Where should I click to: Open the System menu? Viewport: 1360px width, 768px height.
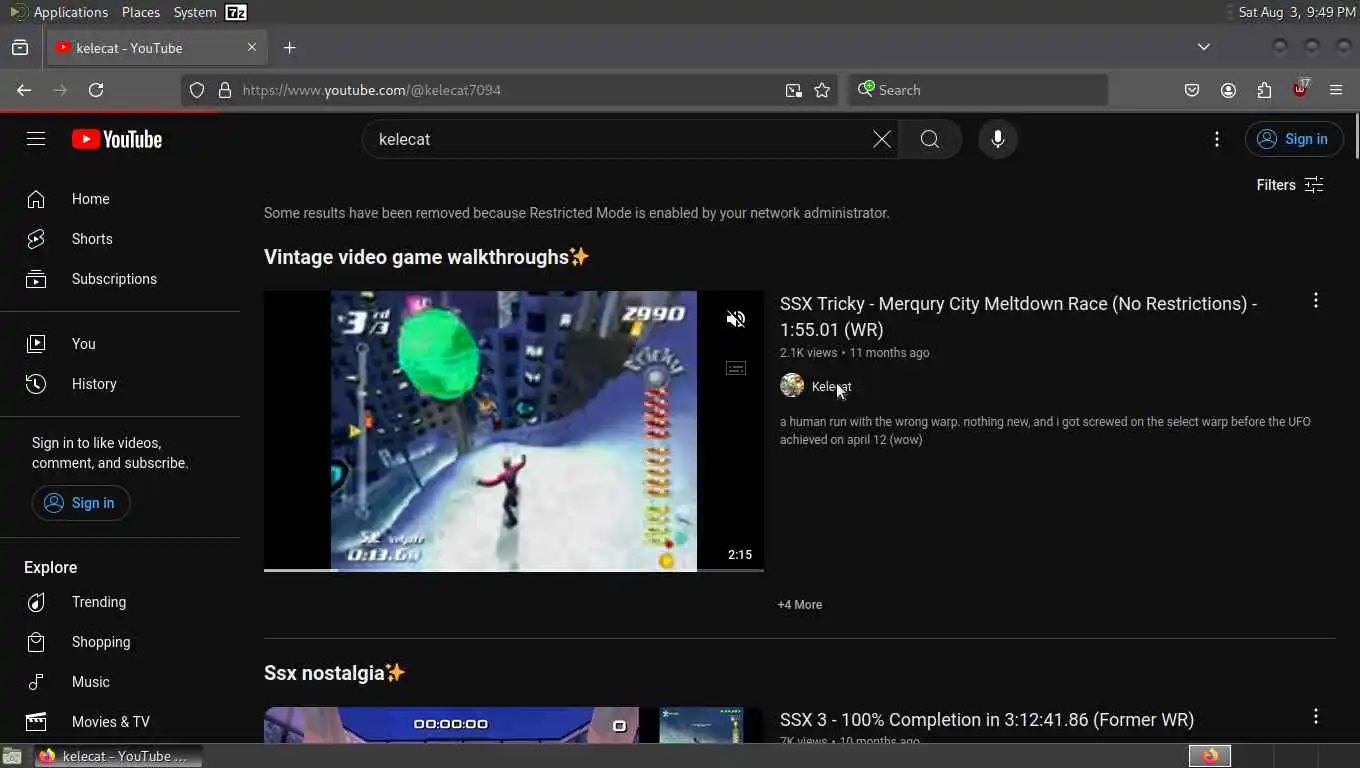(x=195, y=12)
